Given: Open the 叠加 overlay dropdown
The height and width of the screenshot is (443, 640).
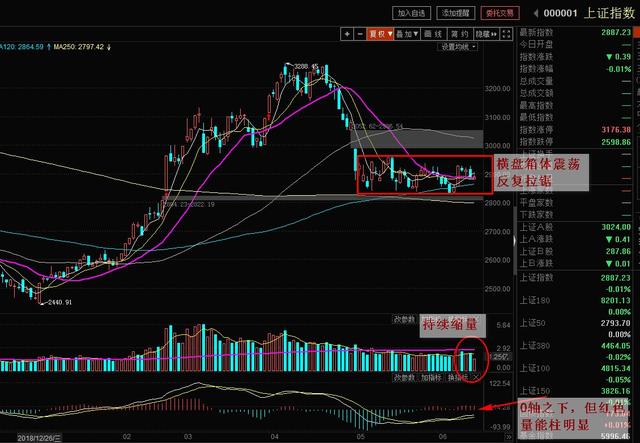Looking at the screenshot, I should coord(405,33).
